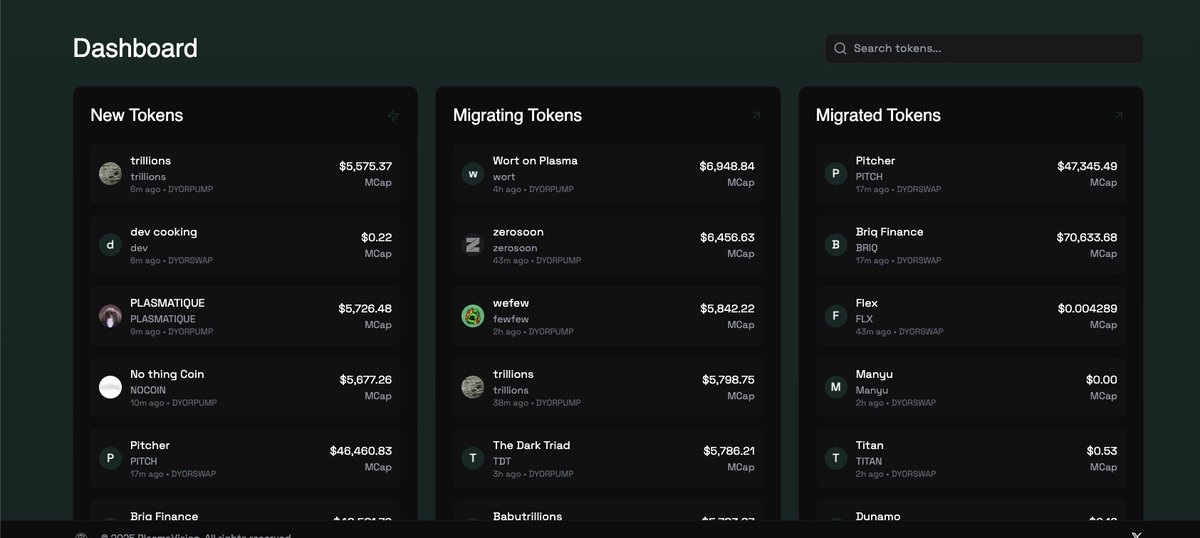Select the $5,842.22 market cap value
The width and height of the screenshot is (1200, 538).
point(727,308)
